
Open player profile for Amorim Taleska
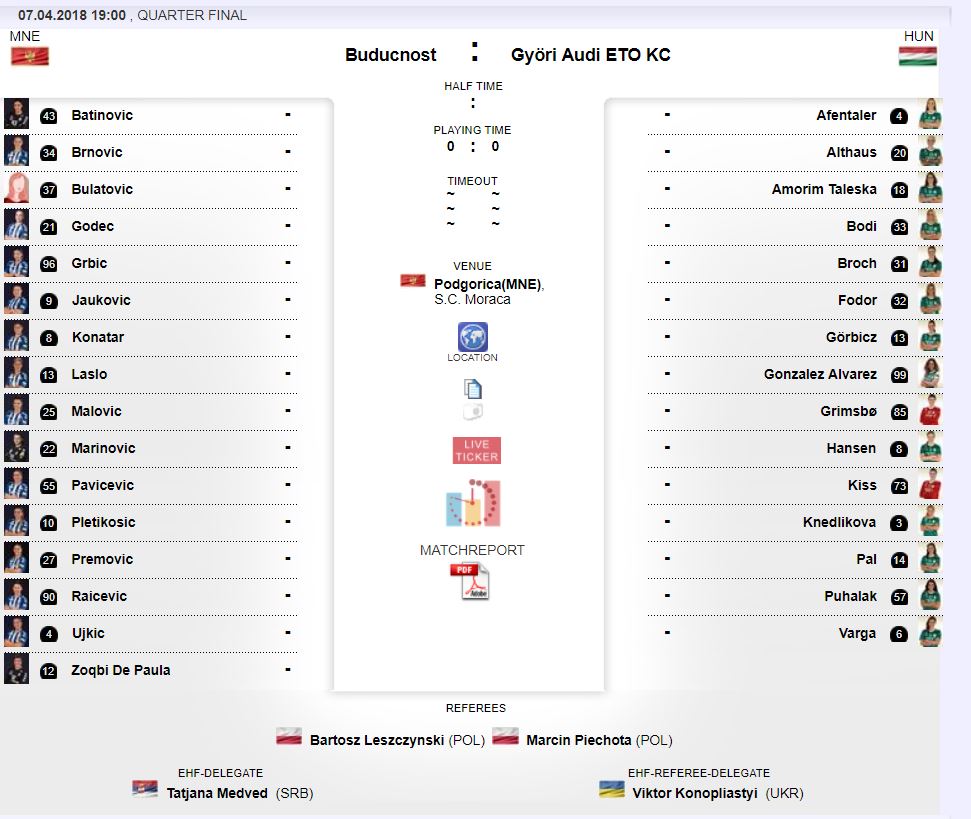[x=824, y=189]
